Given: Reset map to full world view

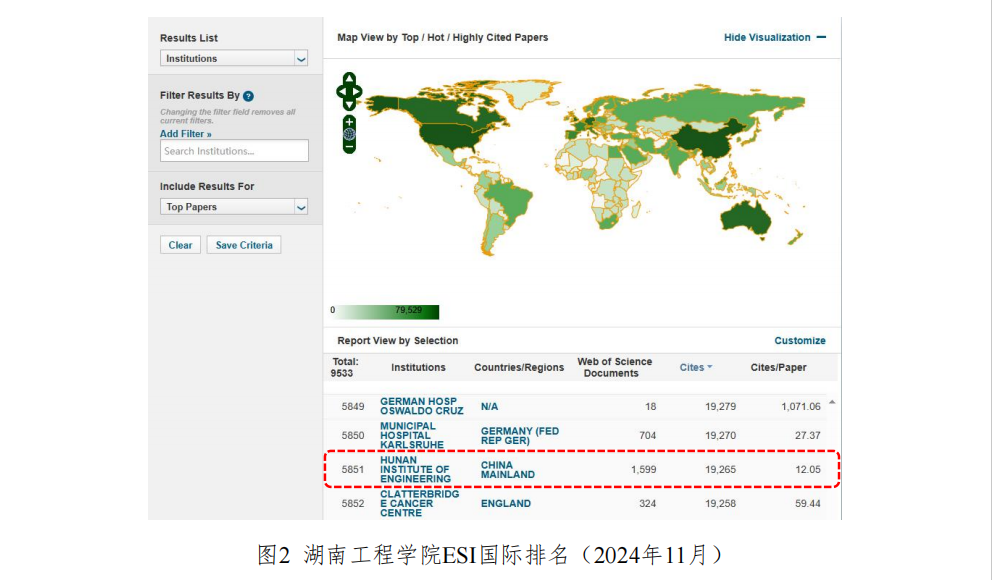Looking at the screenshot, I should [349, 134].
